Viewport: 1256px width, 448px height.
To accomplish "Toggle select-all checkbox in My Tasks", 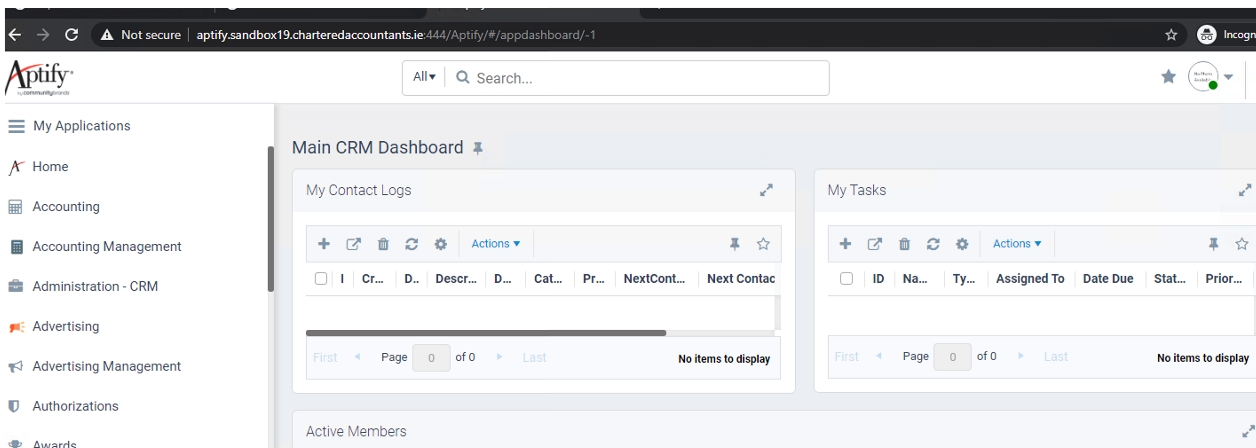I will (x=846, y=279).
